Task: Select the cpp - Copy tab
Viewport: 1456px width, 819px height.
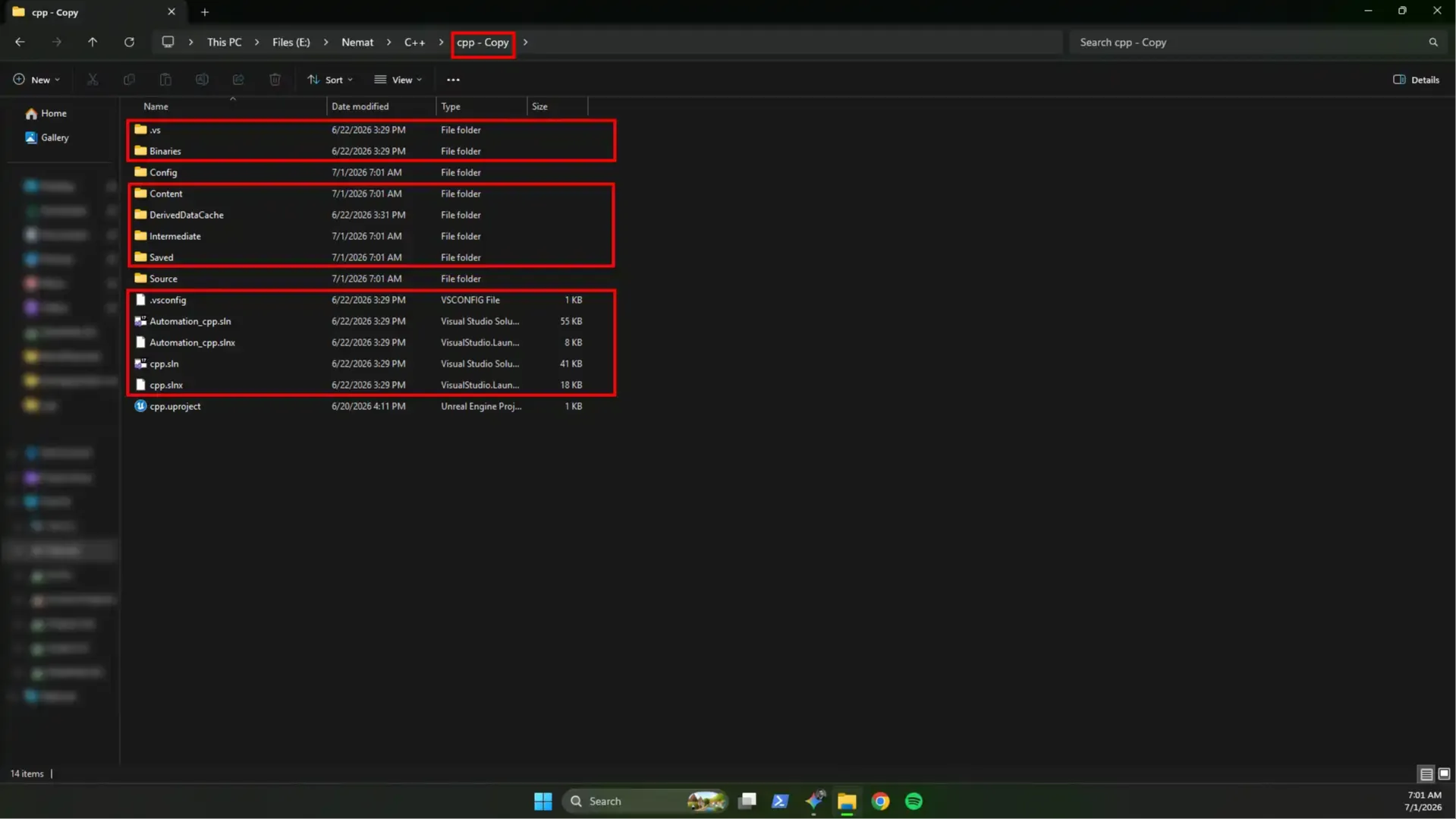Action: click(x=94, y=12)
